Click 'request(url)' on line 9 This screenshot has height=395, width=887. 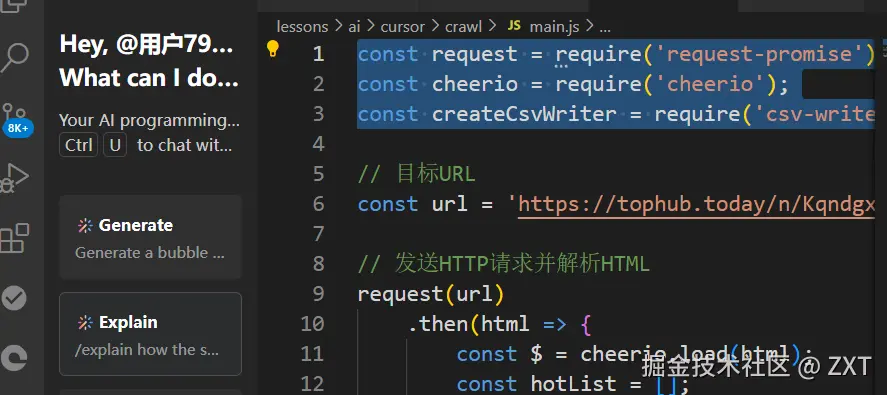click(431, 295)
